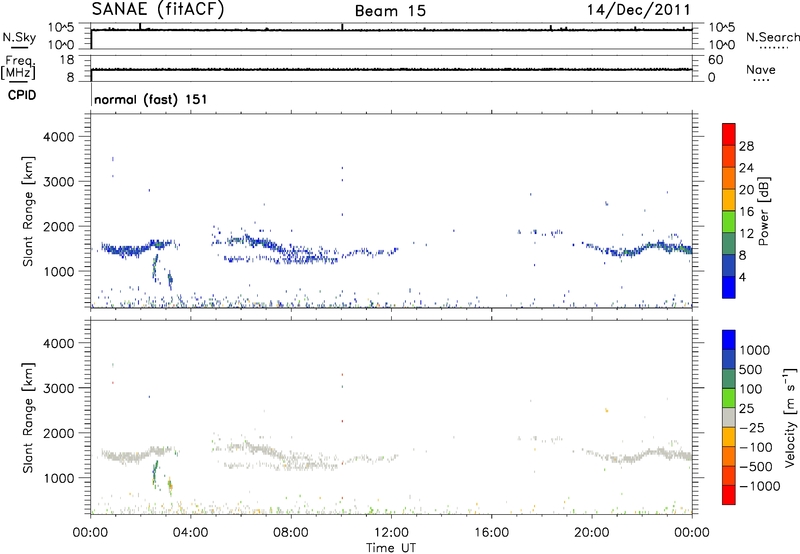Click the solid N.Sky legend line sample
This screenshot has width=800, height=554.
pos(19,48)
